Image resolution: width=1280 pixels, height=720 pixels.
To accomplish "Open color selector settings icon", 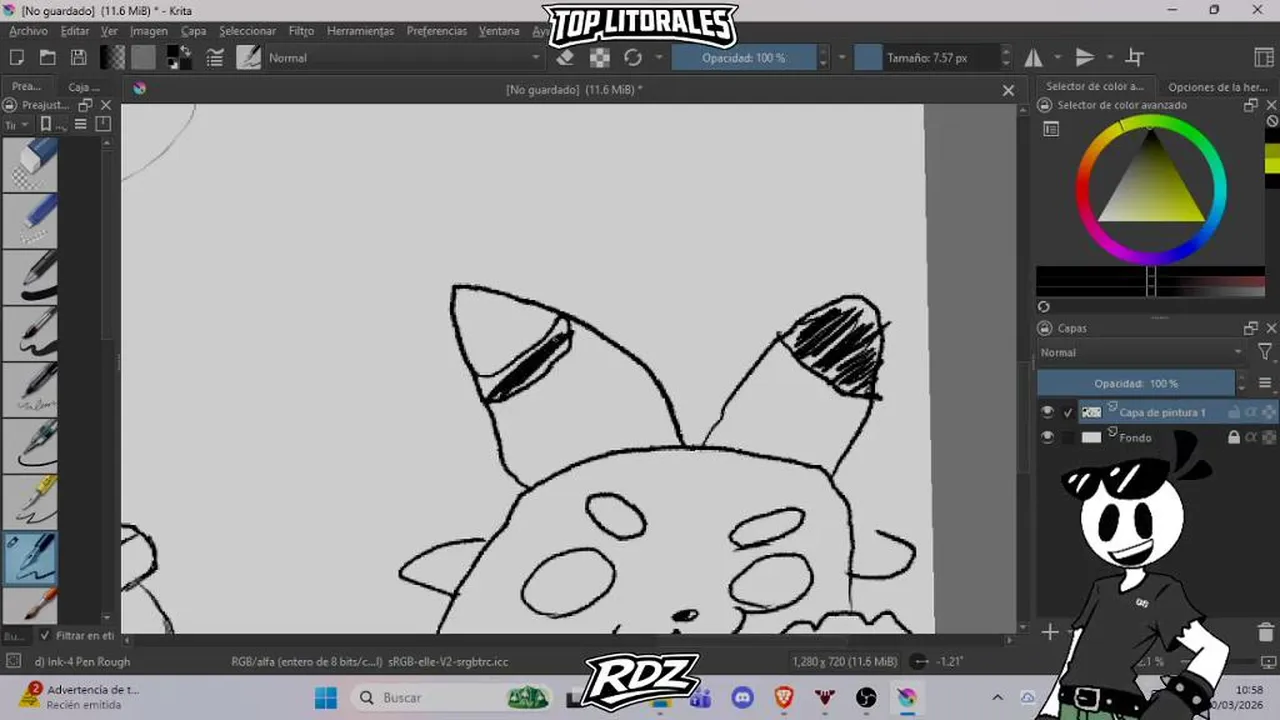I will (x=1051, y=129).
